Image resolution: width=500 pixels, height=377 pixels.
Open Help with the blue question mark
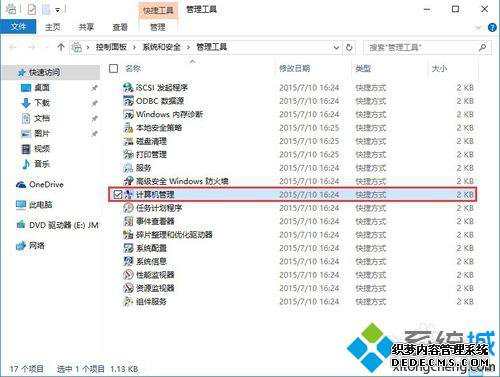tap(492, 27)
